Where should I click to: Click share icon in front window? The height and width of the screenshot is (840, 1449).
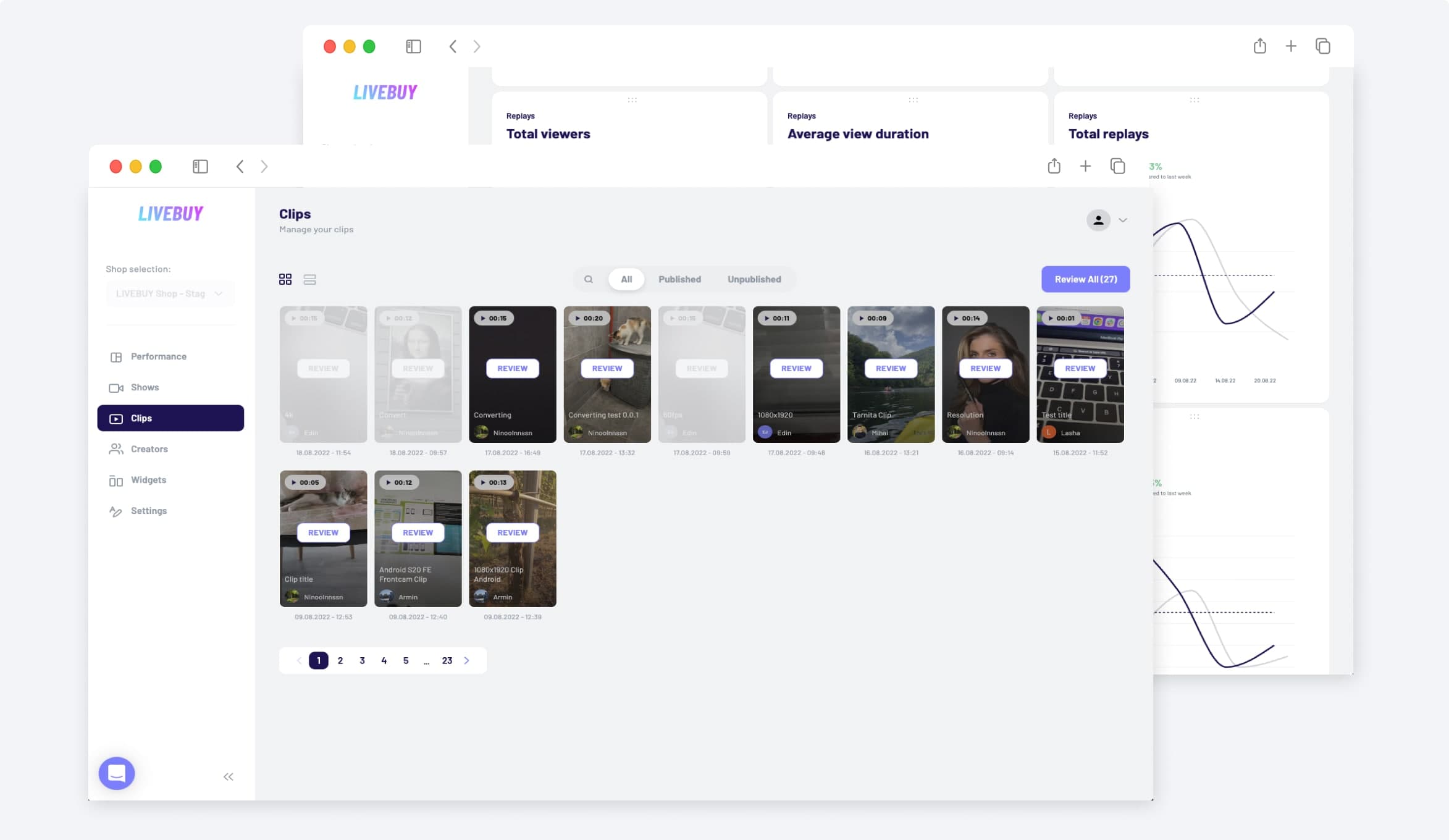click(x=1054, y=166)
